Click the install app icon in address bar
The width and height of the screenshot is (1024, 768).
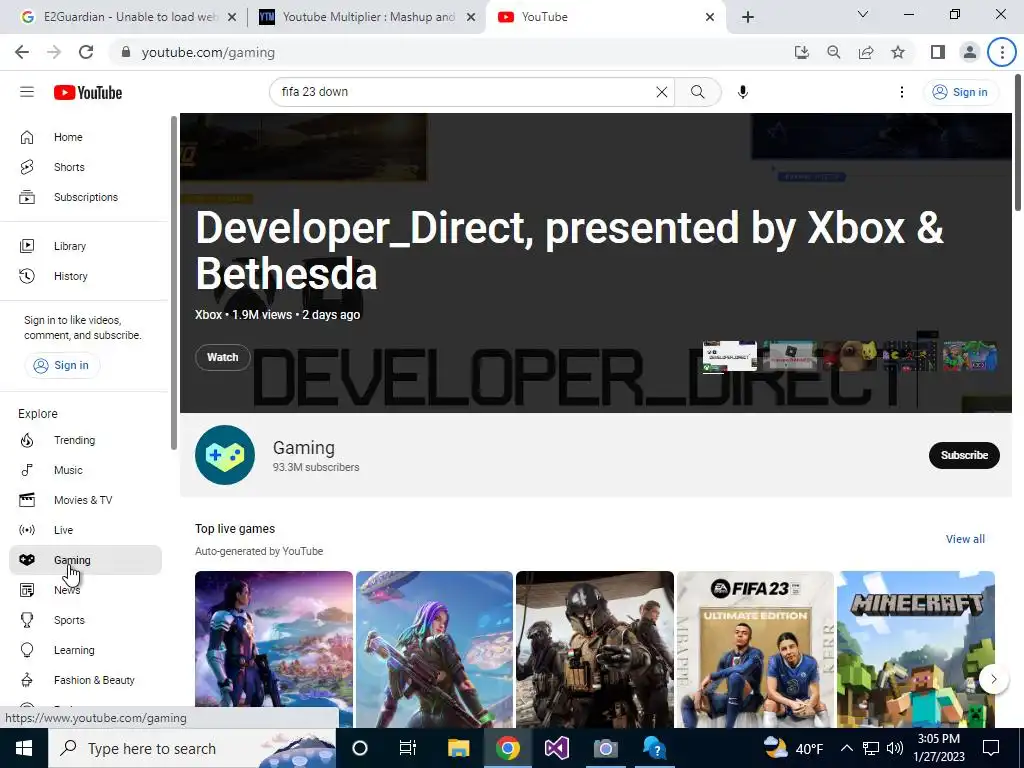tap(802, 52)
